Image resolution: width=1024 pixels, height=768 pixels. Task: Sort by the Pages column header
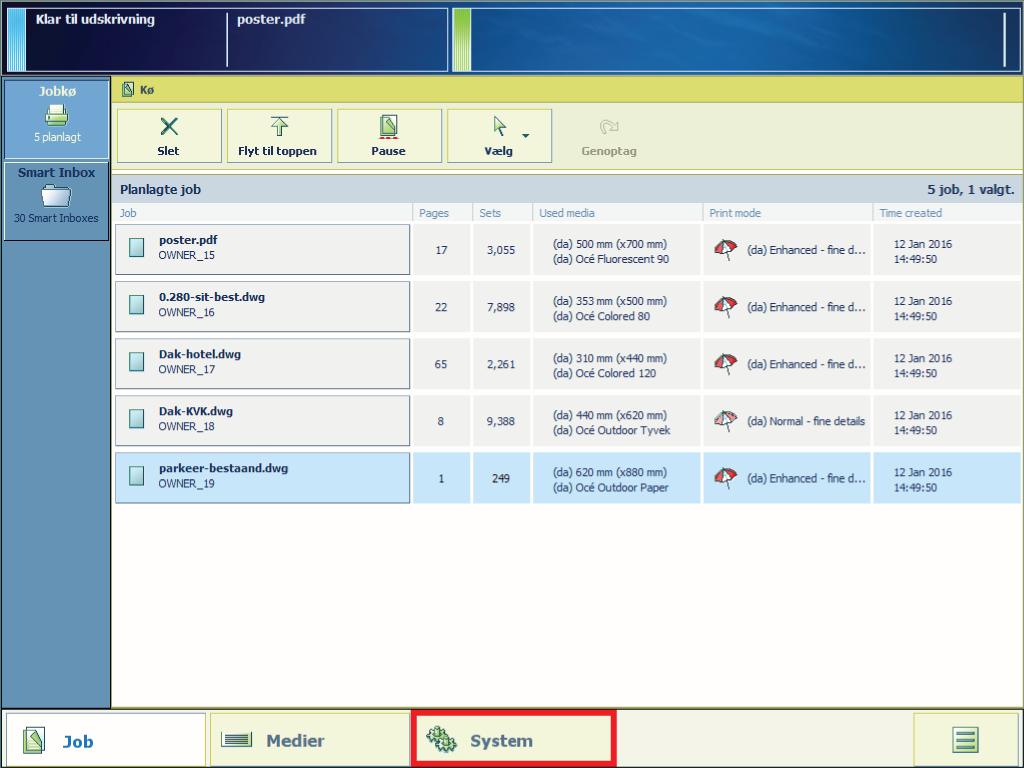pyautogui.click(x=434, y=213)
